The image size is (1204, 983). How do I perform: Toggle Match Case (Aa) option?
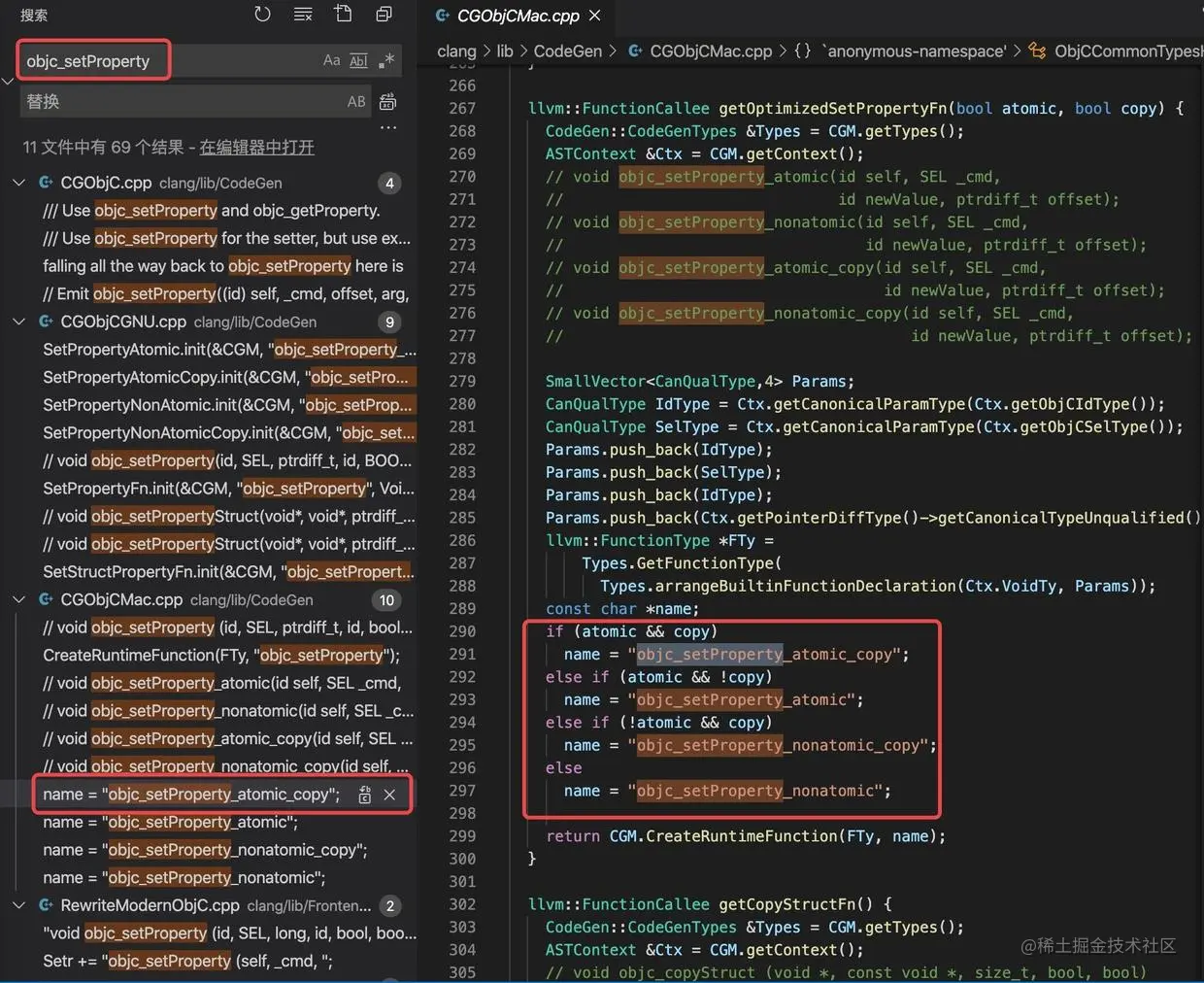click(x=331, y=60)
